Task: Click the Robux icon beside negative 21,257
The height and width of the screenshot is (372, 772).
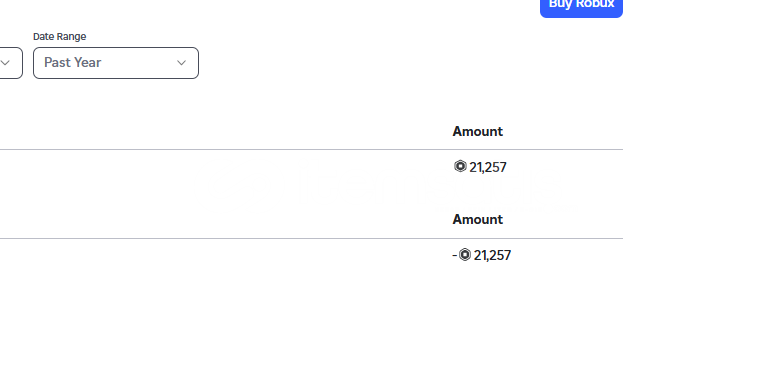Action: [x=465, y=254]
